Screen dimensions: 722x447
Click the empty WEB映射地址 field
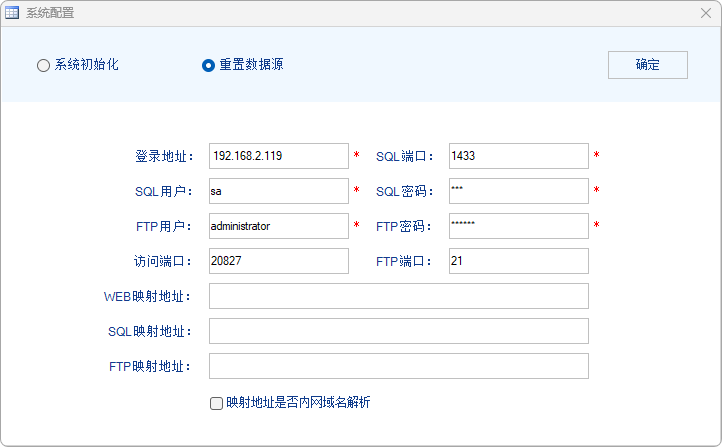399,296
